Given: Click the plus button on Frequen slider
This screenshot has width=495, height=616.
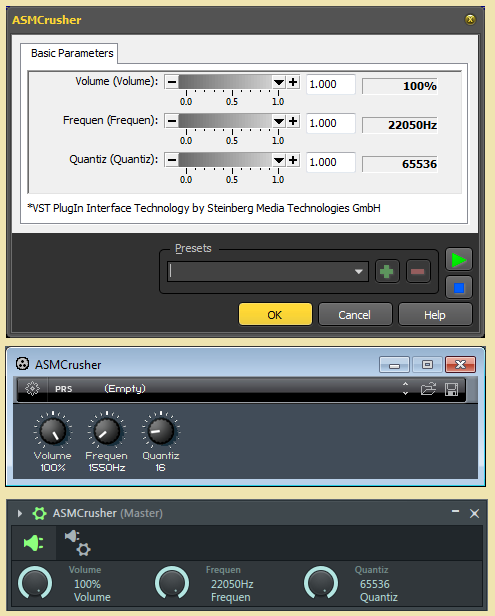Looking at the screenshot, I should point(293,121).
